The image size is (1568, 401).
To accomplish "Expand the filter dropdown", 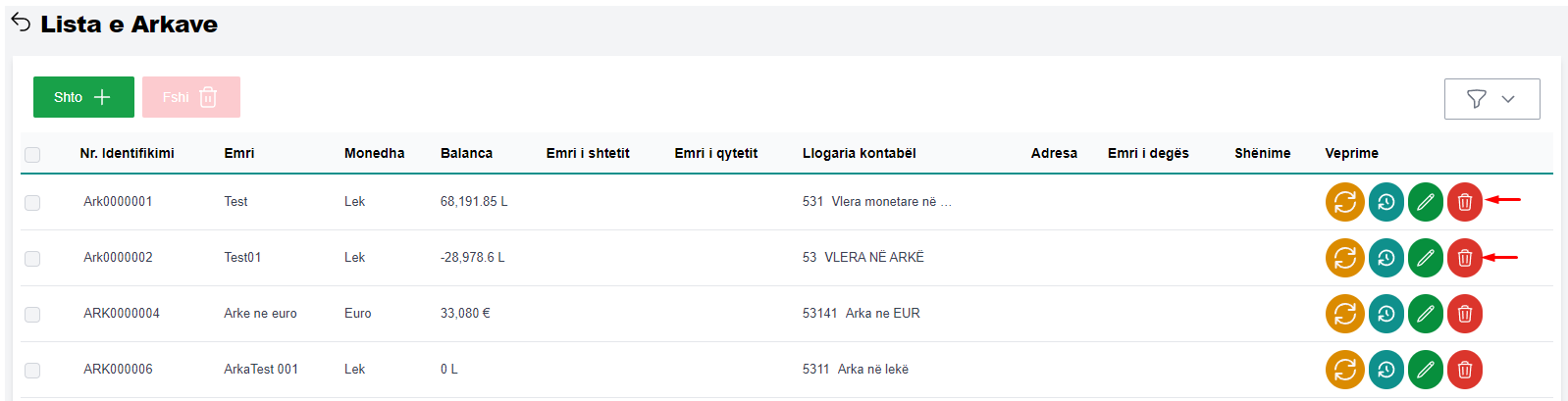I will click(x=1491, y=98).
